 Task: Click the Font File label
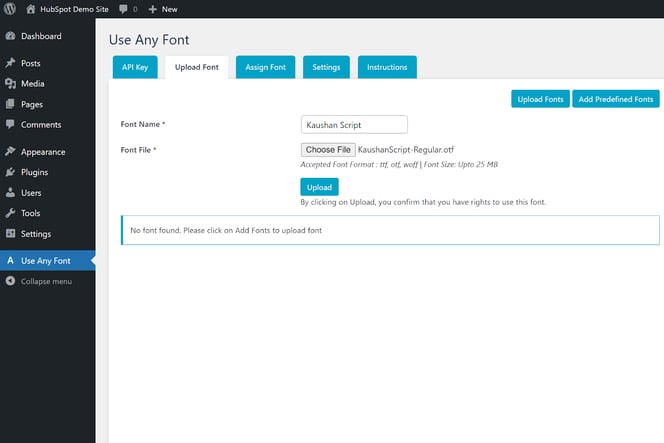click(138, 150)
